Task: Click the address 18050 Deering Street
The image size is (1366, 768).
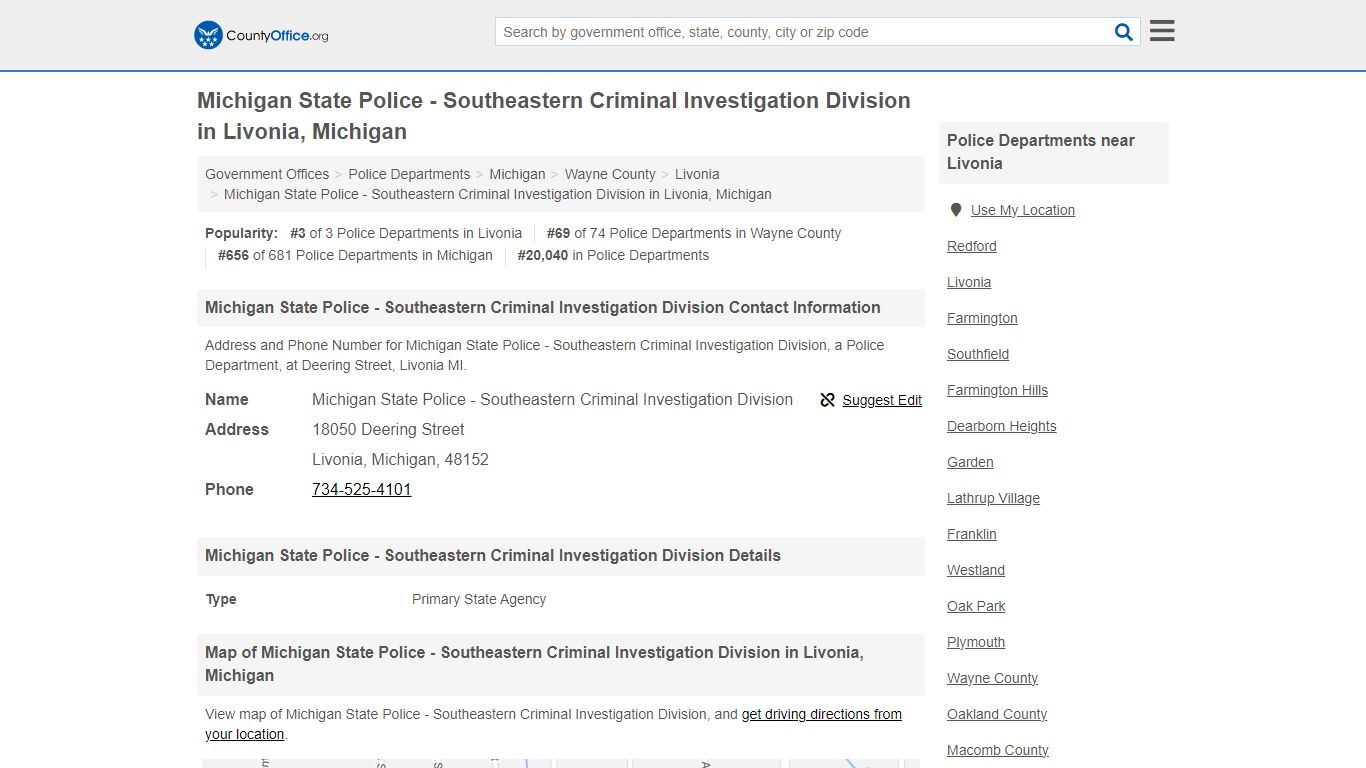Action: coord(388,429)
